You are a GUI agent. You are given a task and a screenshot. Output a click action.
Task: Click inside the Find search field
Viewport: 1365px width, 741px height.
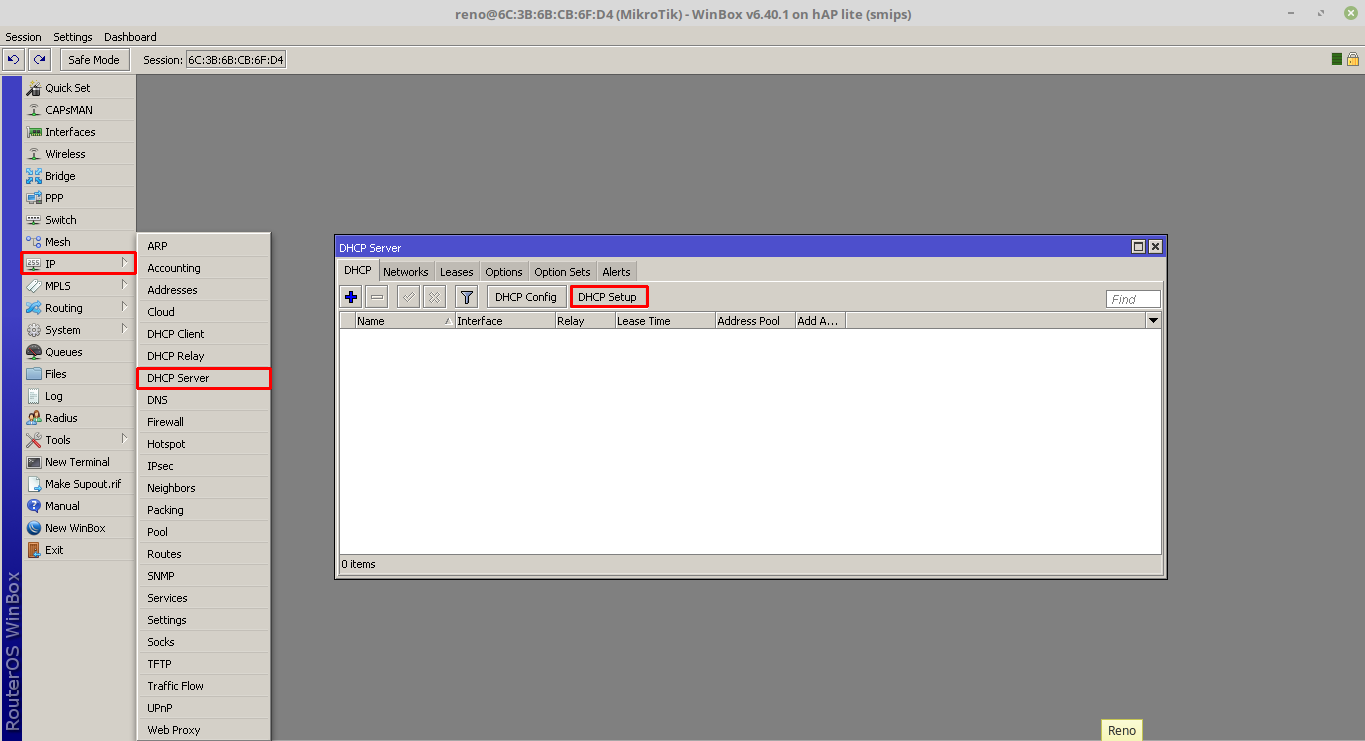click(1131, 298)
